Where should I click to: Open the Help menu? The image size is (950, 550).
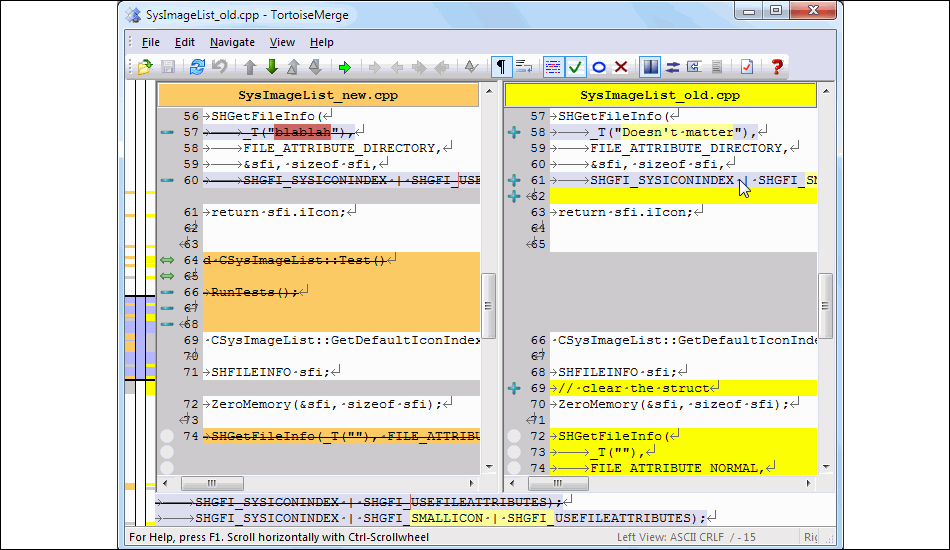[x=321, y=42]
